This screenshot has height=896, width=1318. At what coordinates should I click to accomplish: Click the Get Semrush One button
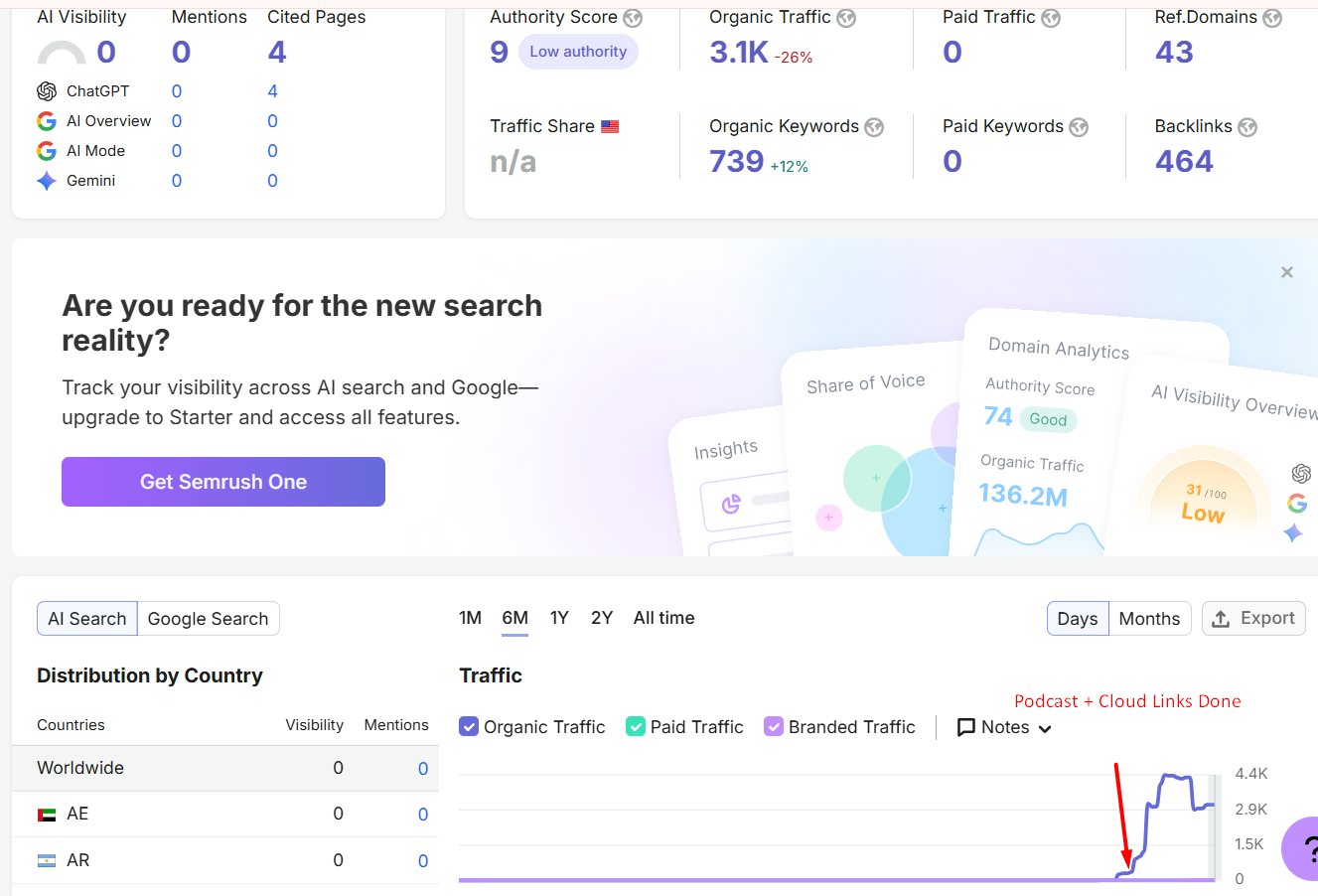click(223, 482)
